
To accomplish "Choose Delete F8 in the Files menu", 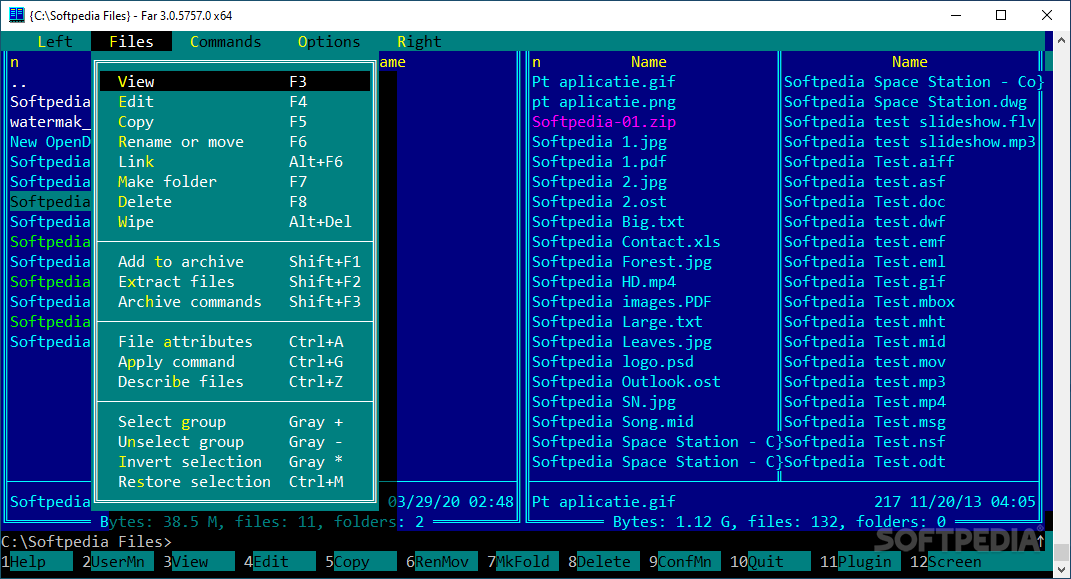I will [x=235, y=201].
